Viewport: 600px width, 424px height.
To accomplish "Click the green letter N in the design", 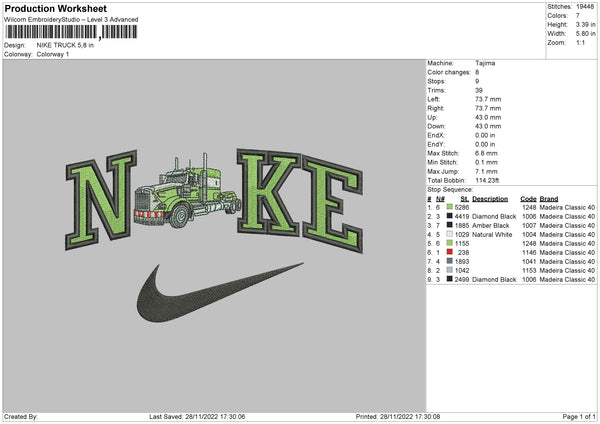I will point(101,200).
